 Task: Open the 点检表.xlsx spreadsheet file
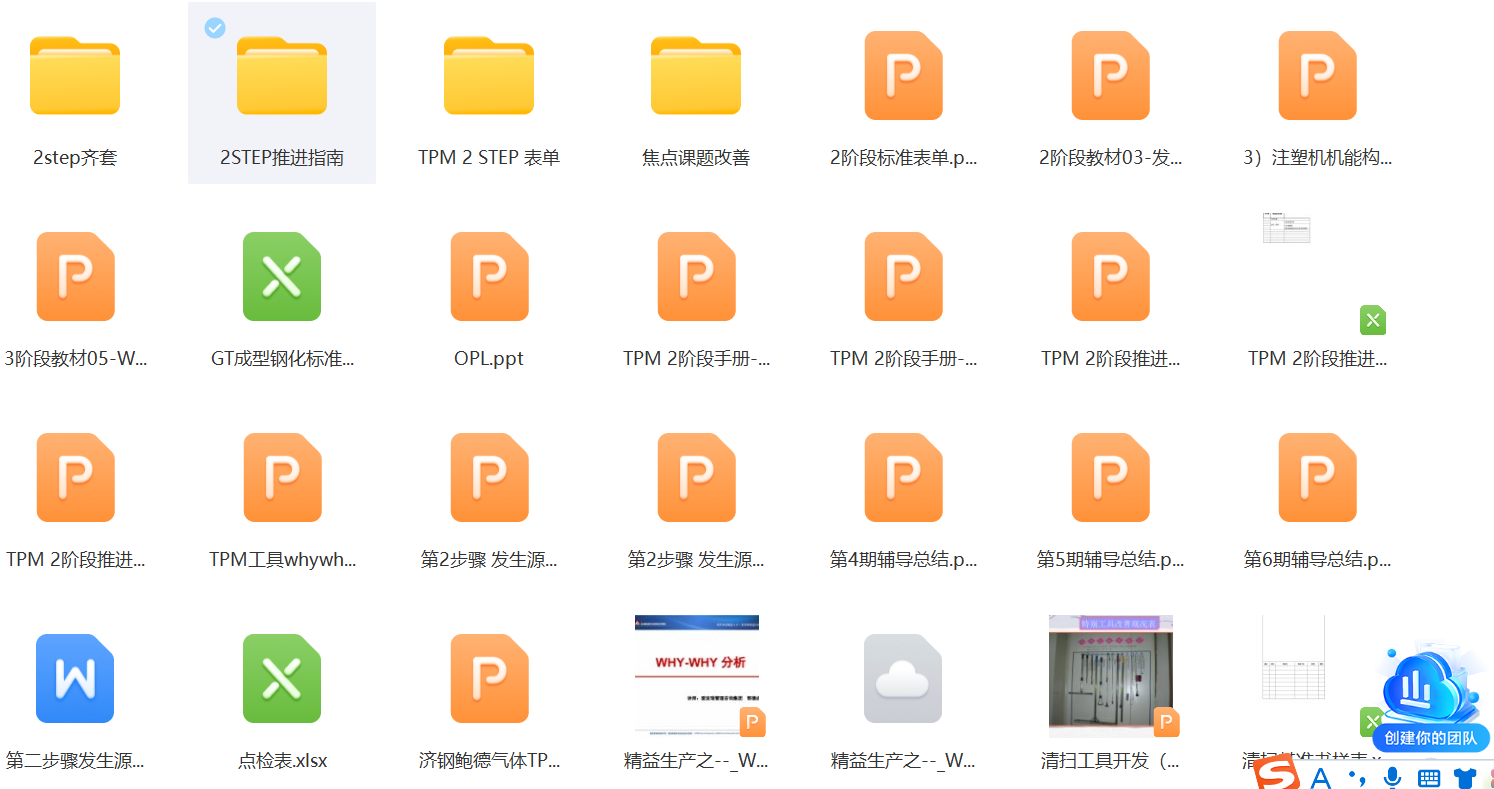(282, 678)
